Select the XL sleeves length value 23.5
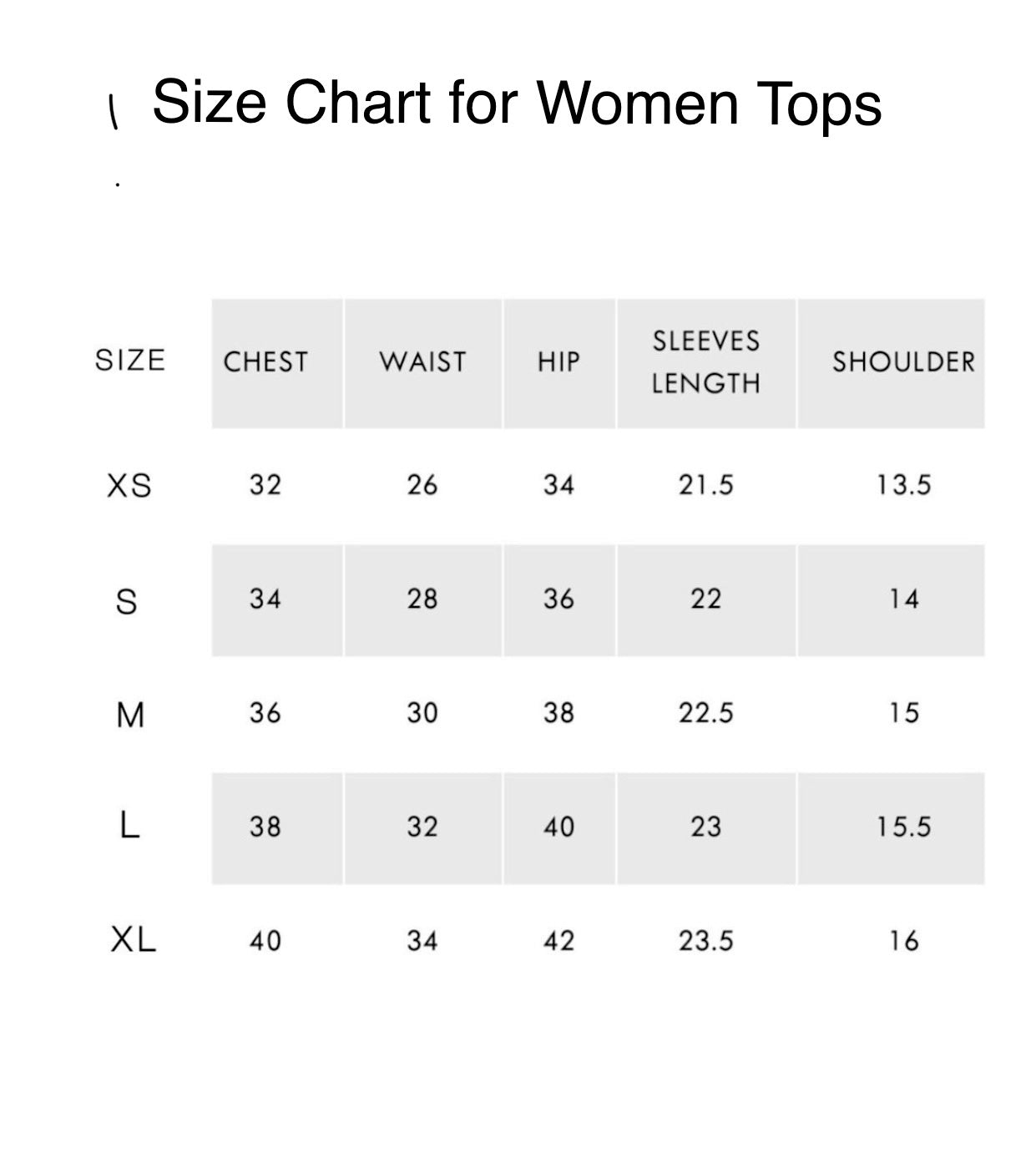 coord(705,942)
